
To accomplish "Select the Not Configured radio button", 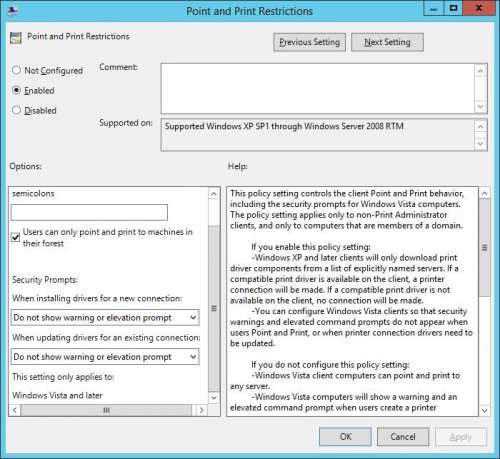I will (x=16, y=70).
